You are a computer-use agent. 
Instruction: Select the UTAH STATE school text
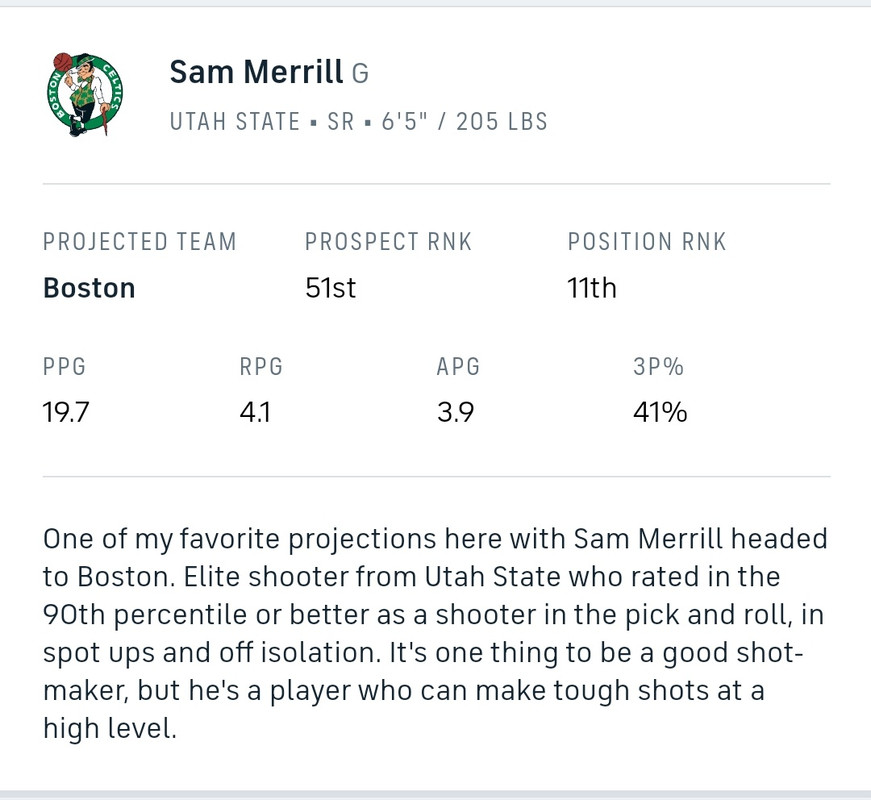[235, 122]
